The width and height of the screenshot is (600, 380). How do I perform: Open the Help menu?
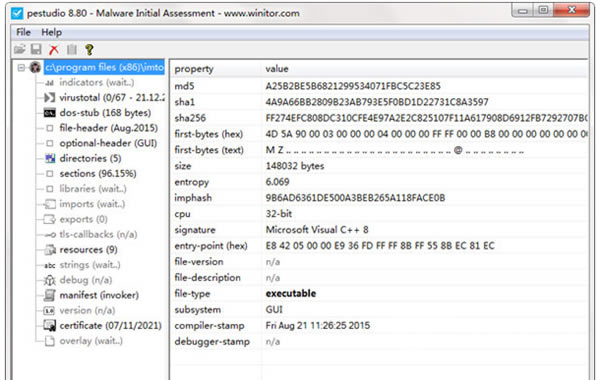click(x=51, y=33)
